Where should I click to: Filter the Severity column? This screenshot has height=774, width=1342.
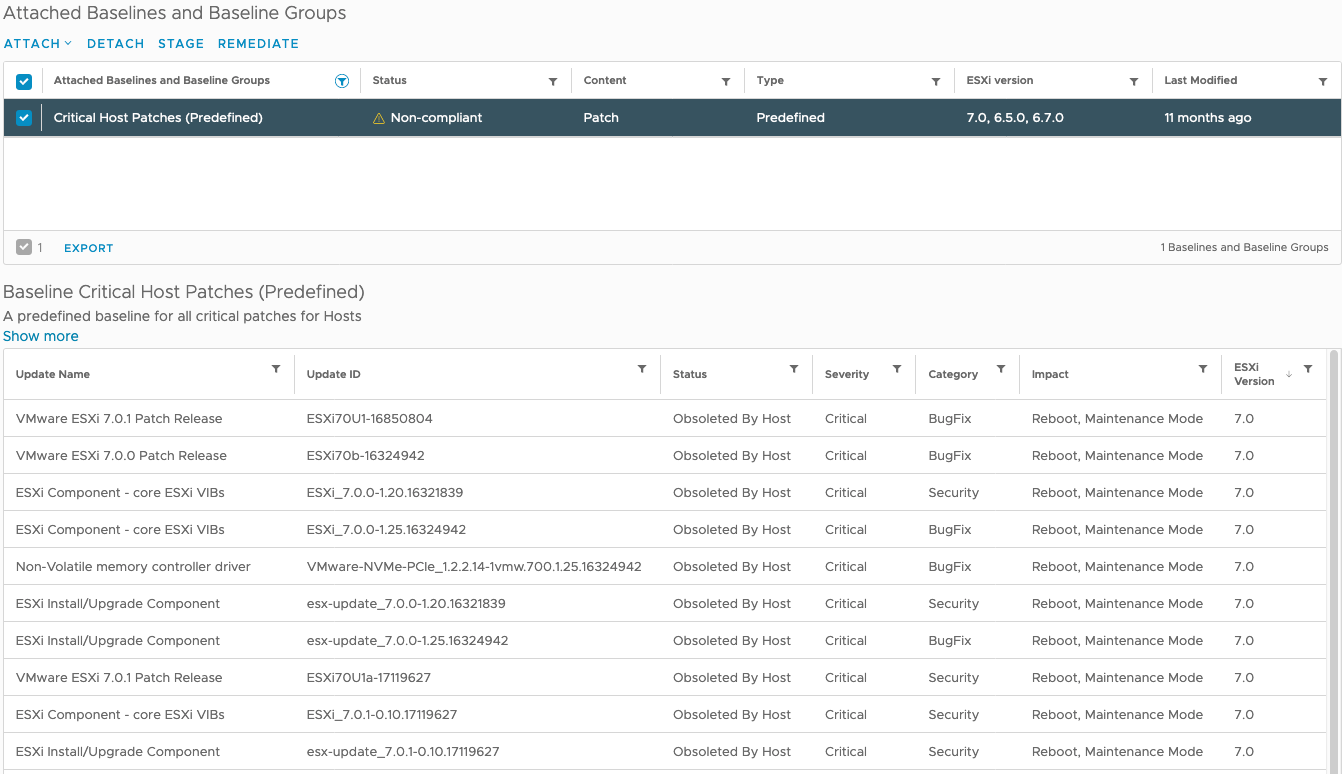point(897,369)
